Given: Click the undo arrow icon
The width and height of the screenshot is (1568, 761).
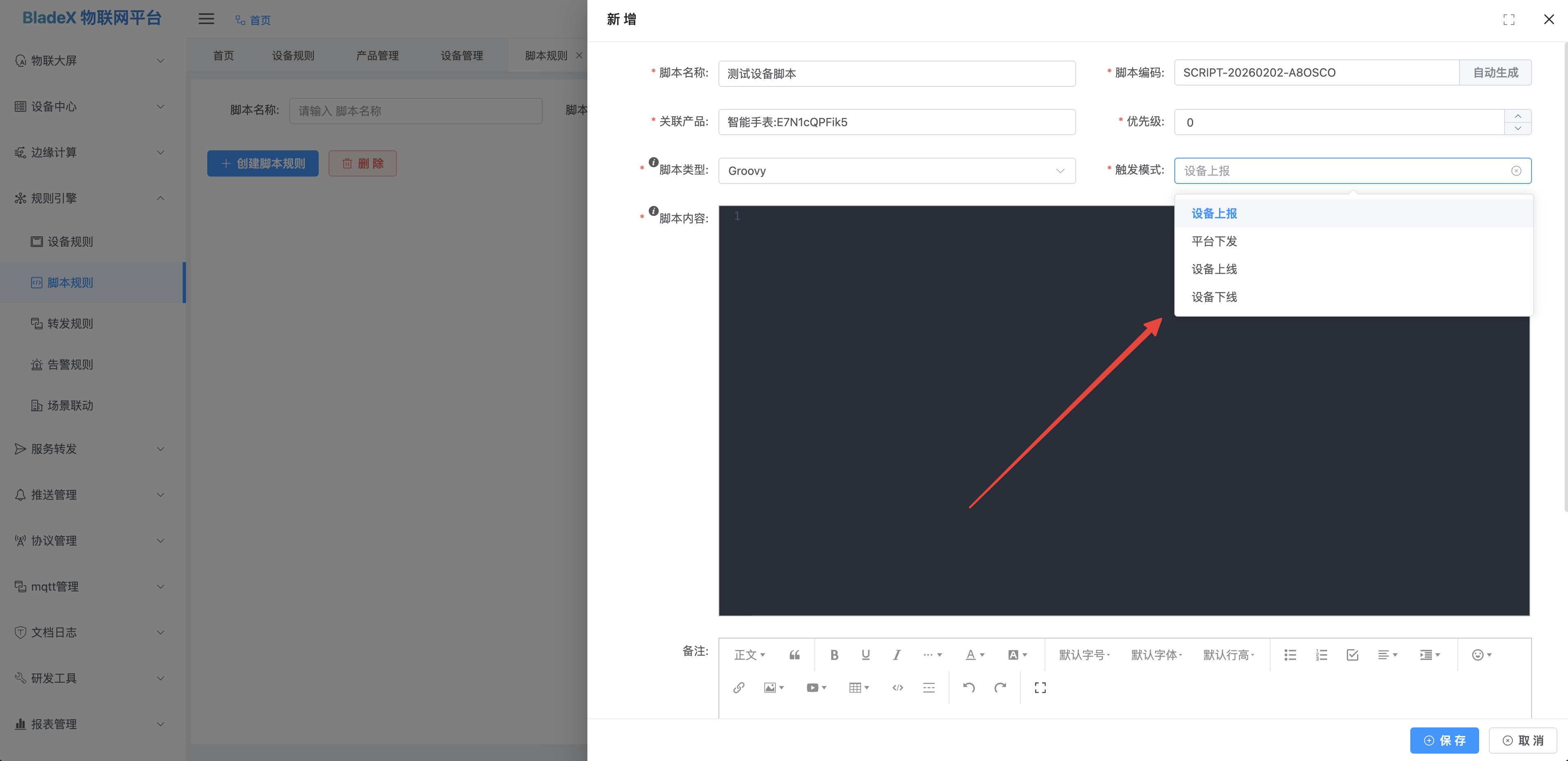Looking at the screenshot, I should point(969,688).
